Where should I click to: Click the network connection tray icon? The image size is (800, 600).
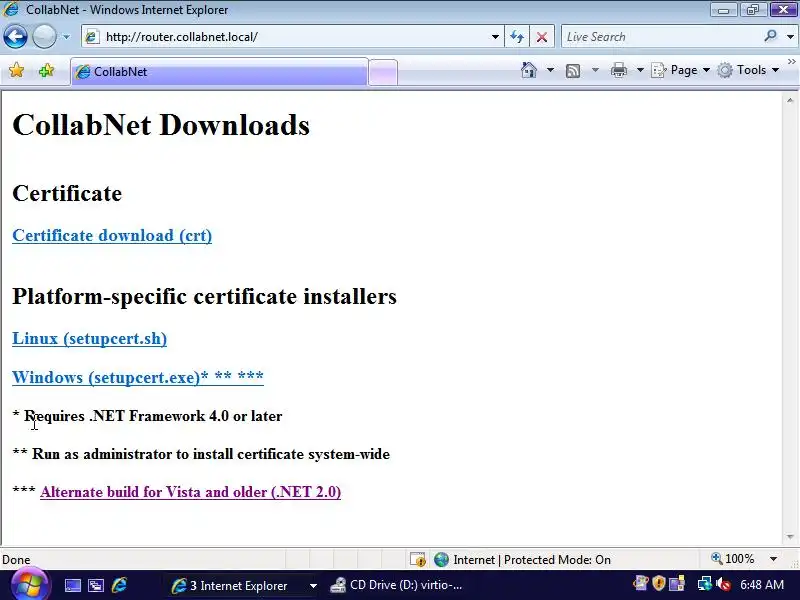point(705,583)
